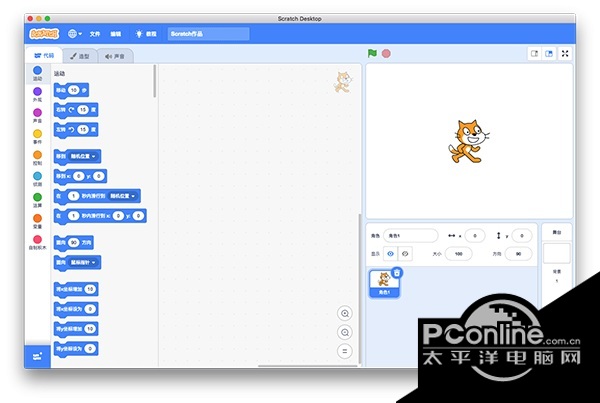Click the block palette vertical scrollbar
Viewport: 600px width, 403px height.
(x=155, y=81)
